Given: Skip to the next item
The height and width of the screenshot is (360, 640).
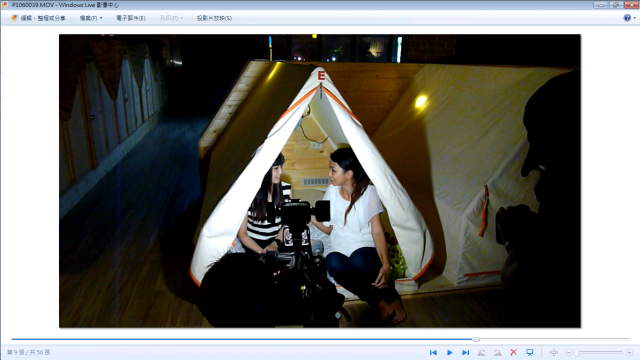Looking at the screenshot, I should [465, 352].
